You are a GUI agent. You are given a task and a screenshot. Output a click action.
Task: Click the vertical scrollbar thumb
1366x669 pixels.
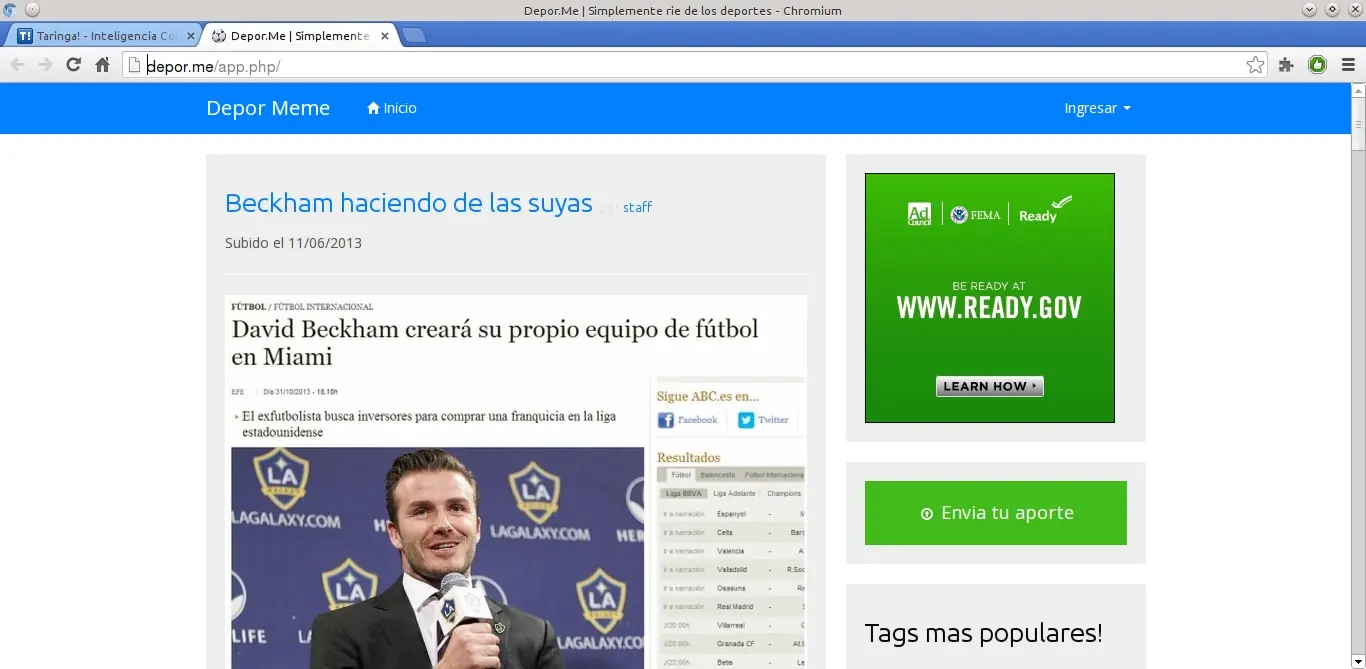1358,124
